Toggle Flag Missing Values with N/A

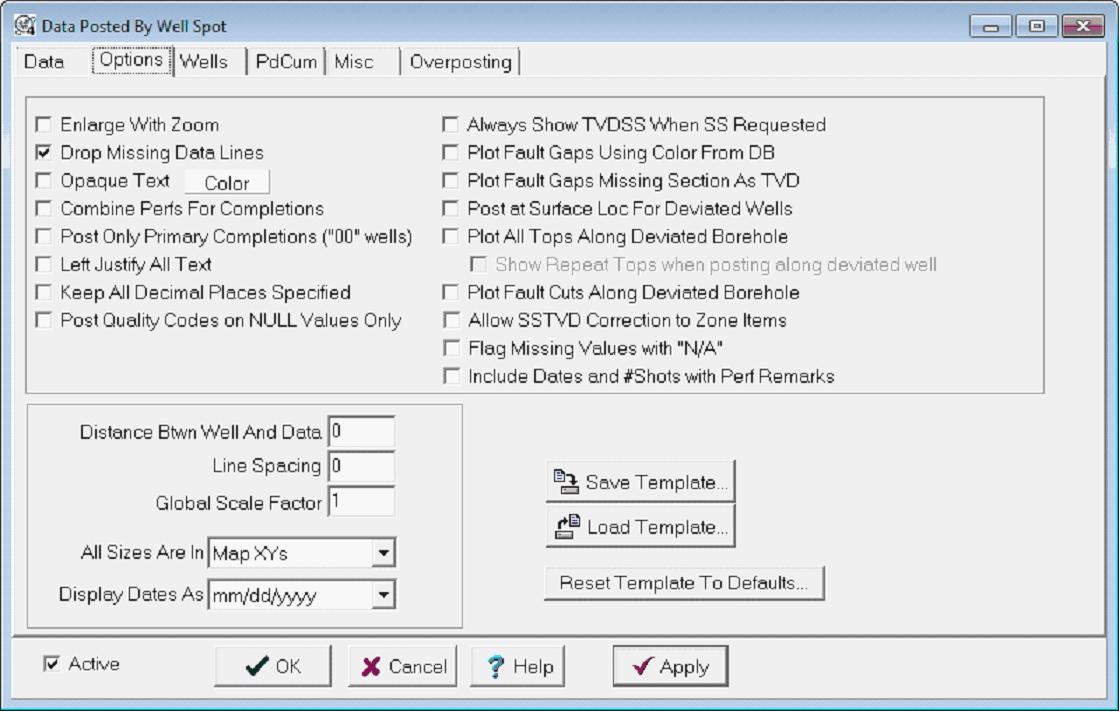450,349
